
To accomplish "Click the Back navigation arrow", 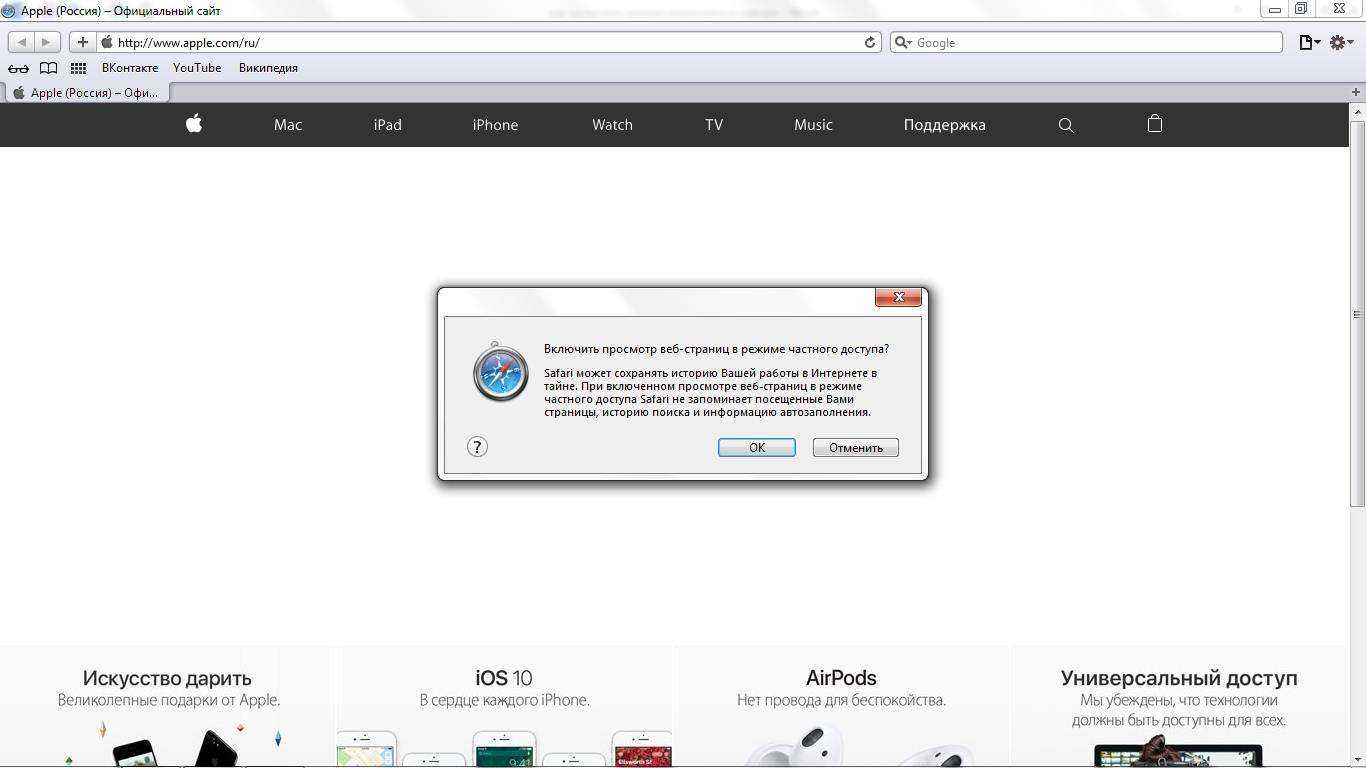I will [x=22, y=42].
